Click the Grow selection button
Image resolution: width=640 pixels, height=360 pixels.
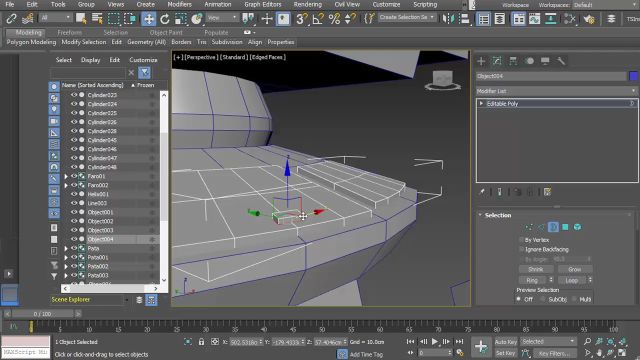pyautogui.click(x=575, y=269)
